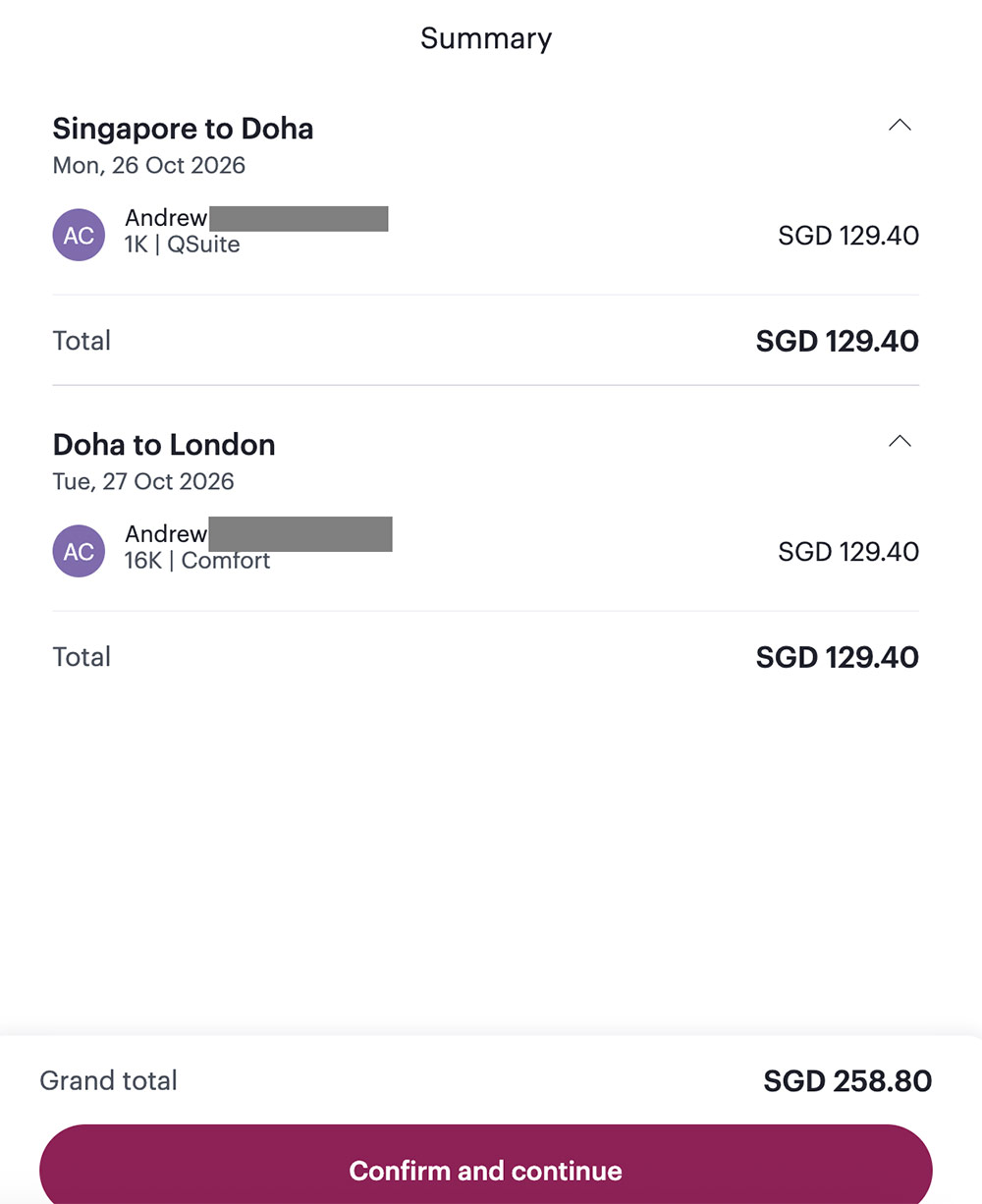Click the 1K | QSuite seat label
The height and width of the screenshot is (1204, 982).
point(182,245)
